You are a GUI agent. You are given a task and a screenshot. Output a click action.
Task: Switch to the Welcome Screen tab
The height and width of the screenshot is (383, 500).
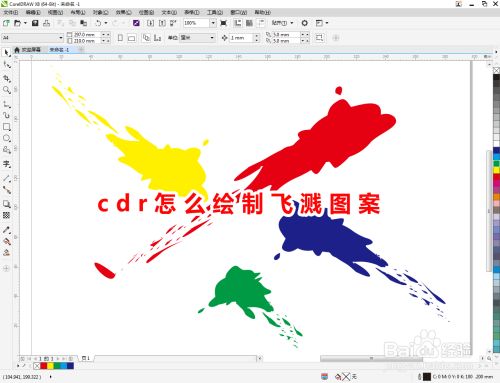(x=28, y=50)
